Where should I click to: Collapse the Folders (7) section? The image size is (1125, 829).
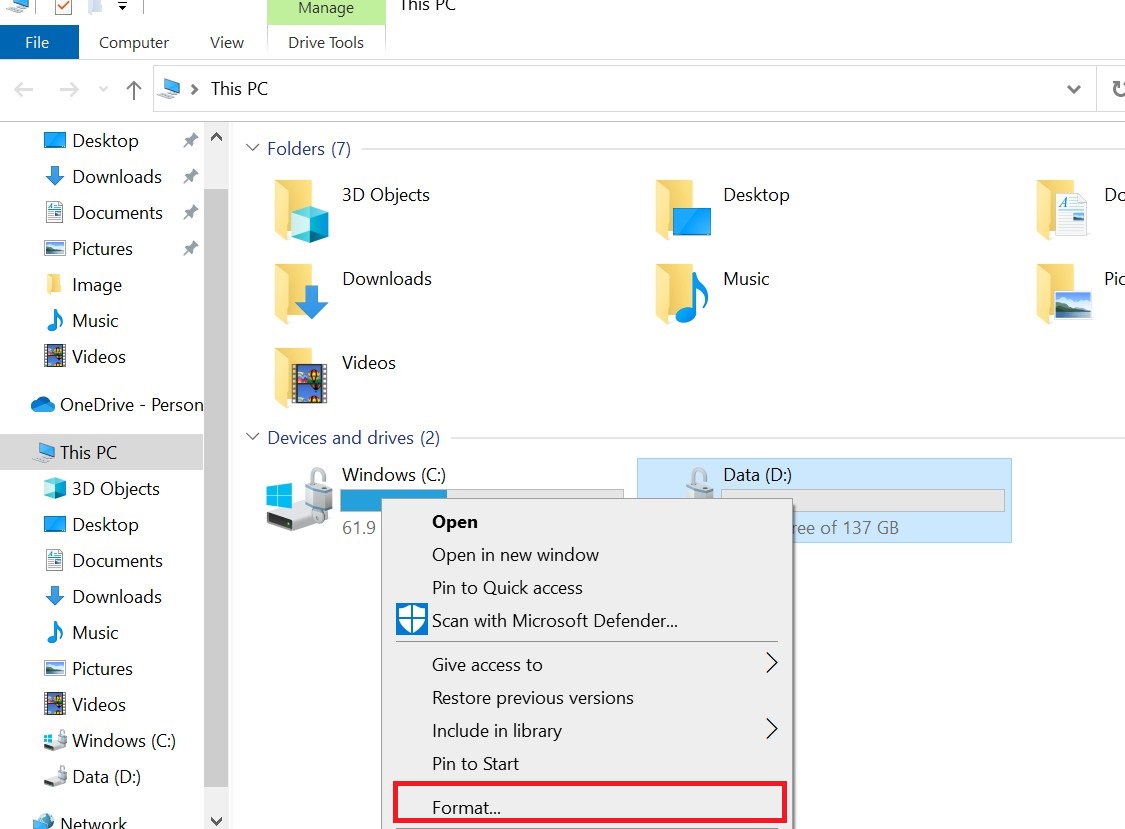point(252,147)
